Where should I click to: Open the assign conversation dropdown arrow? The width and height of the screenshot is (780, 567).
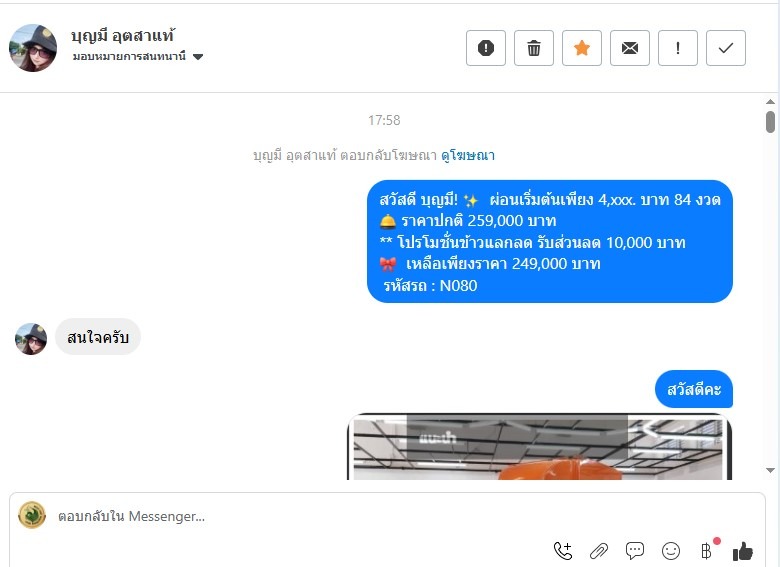click(198, 57)
